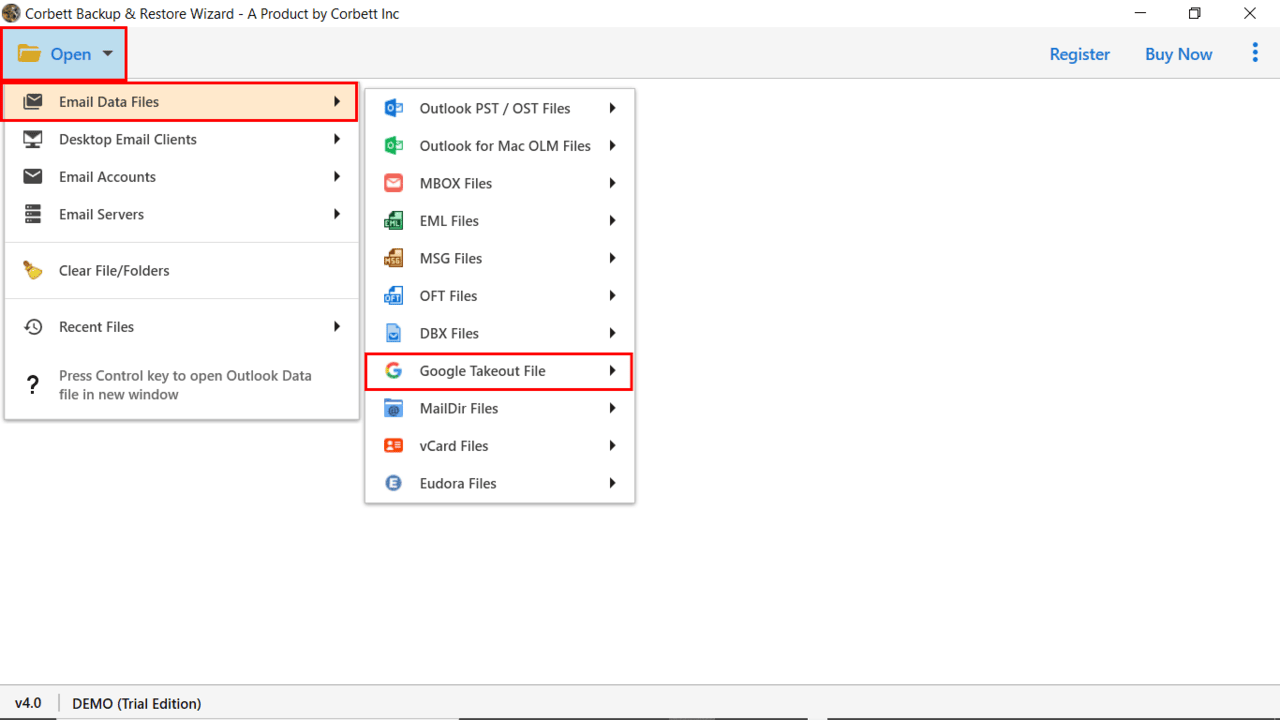
Task: Choose Google Takeout File option
Action: 498,371
